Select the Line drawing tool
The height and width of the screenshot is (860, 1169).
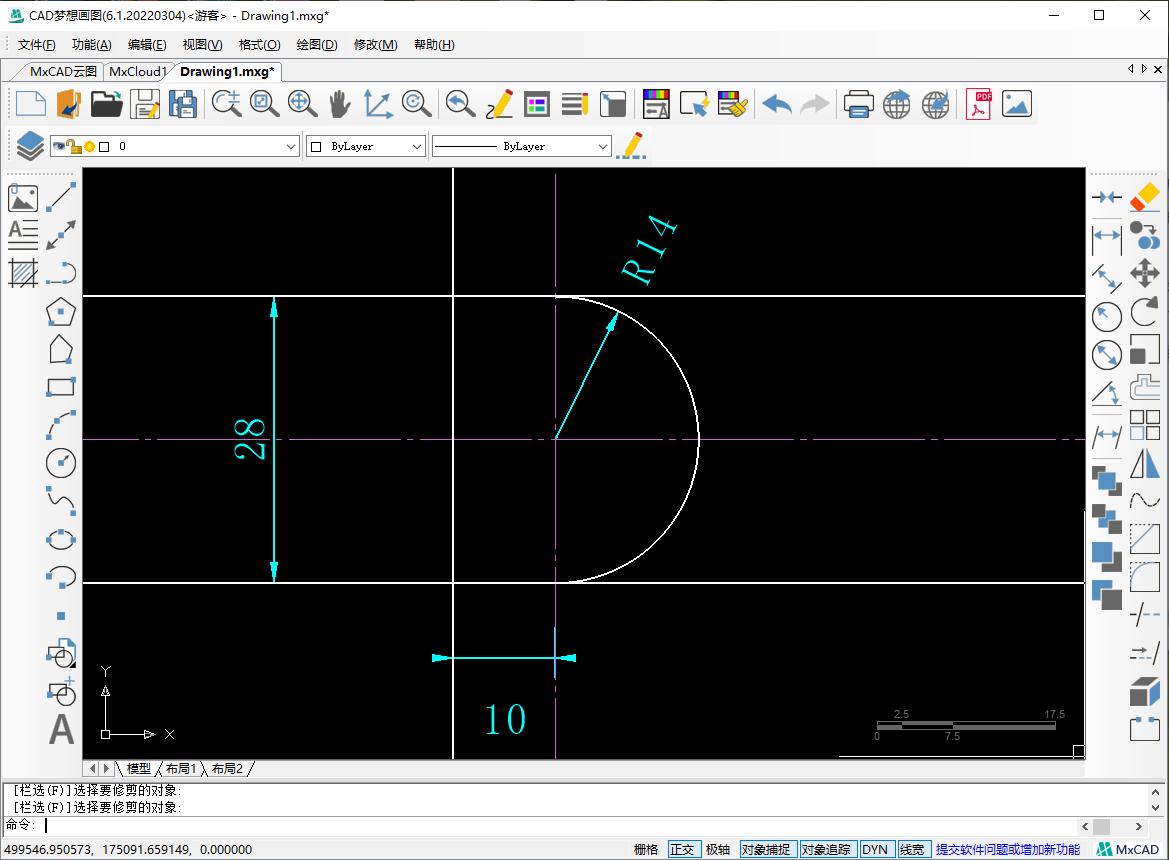(x=61, y=197)
